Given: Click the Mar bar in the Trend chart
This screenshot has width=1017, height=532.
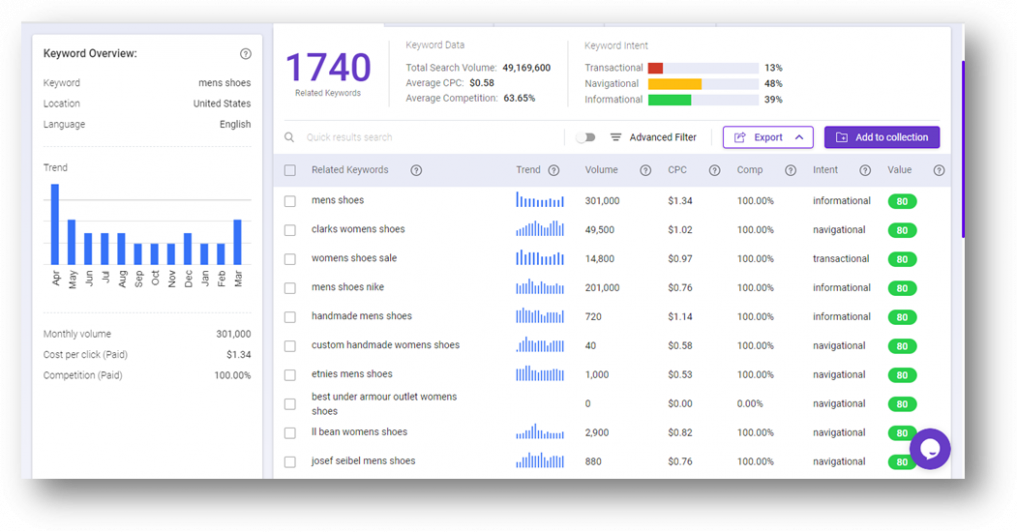Looking at the screenshot, I should coord(237,242).
